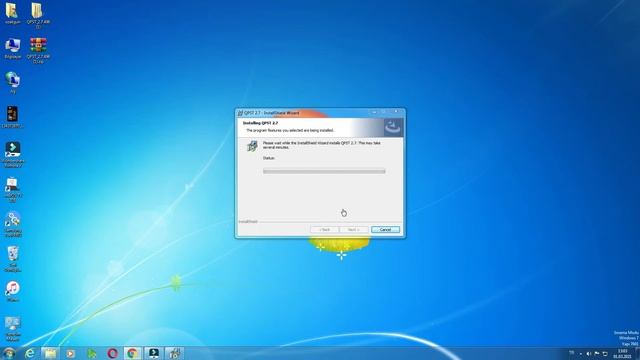Click the InstallShield banner logo
The height and width of the screenshot is (360, 640).
393,128
